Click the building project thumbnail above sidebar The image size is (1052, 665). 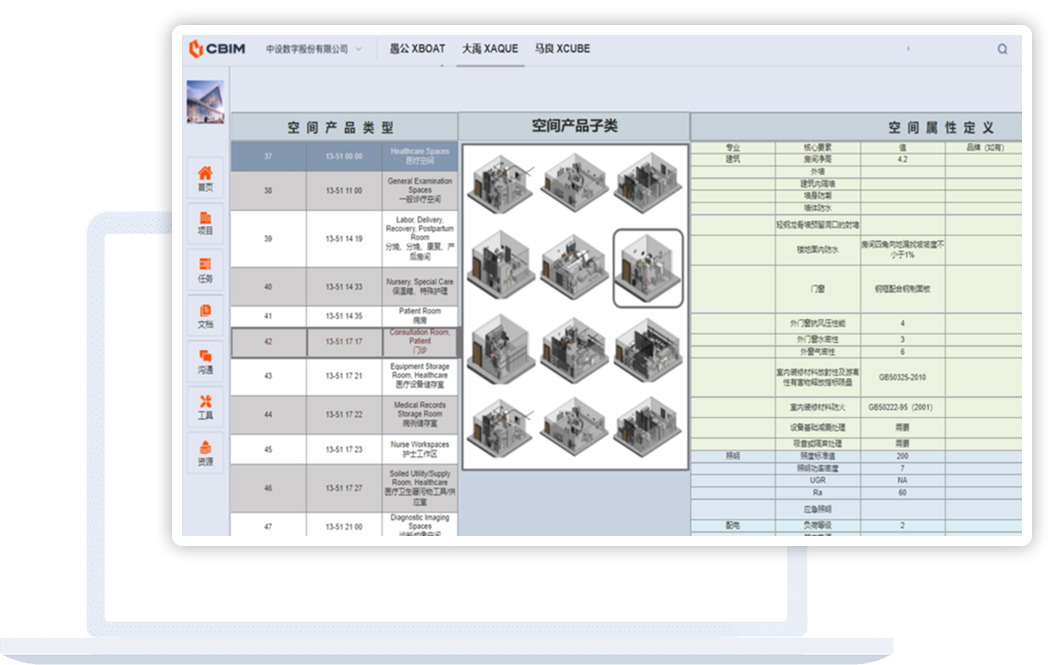click(205, 101)
